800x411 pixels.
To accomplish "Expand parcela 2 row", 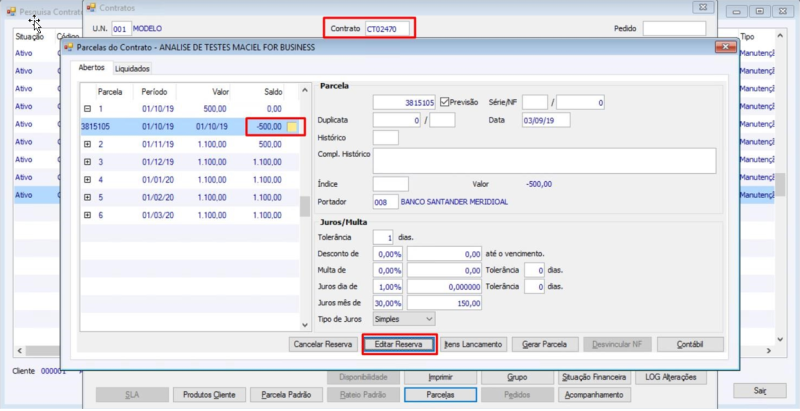I will [87, 144].
